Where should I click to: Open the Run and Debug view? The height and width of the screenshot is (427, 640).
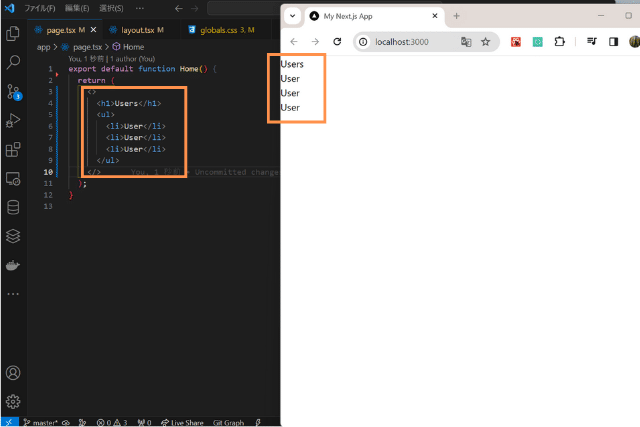coord(13,120)
